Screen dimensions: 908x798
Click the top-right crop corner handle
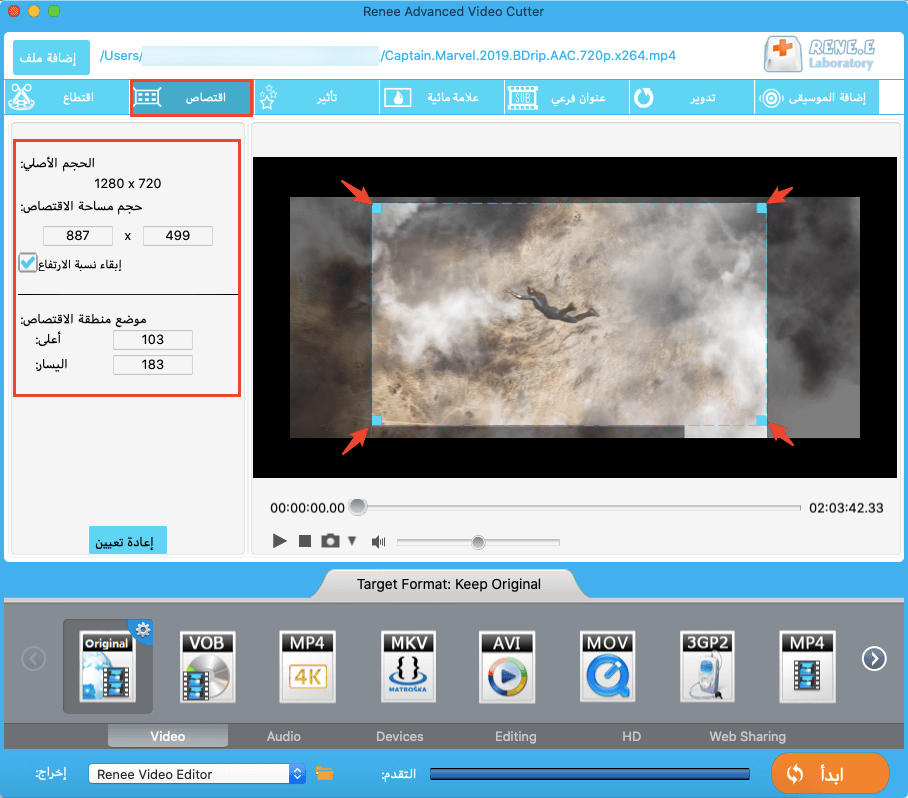[761, 208]
